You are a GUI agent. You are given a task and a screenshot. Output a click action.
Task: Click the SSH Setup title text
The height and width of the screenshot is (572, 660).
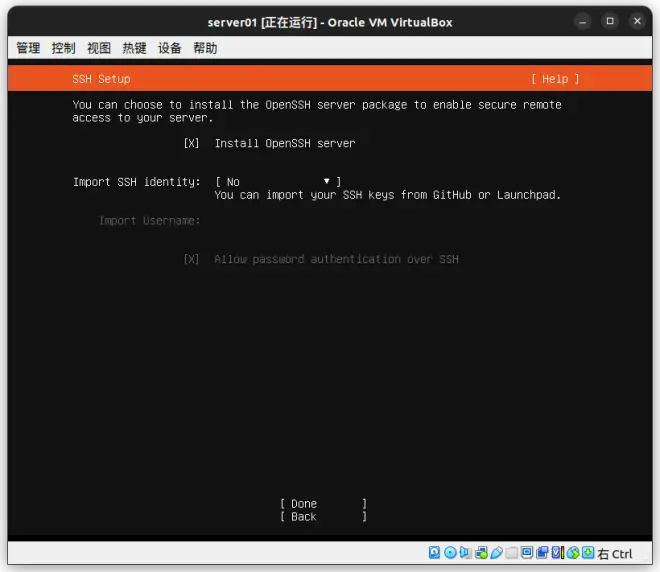click(101, 79)
